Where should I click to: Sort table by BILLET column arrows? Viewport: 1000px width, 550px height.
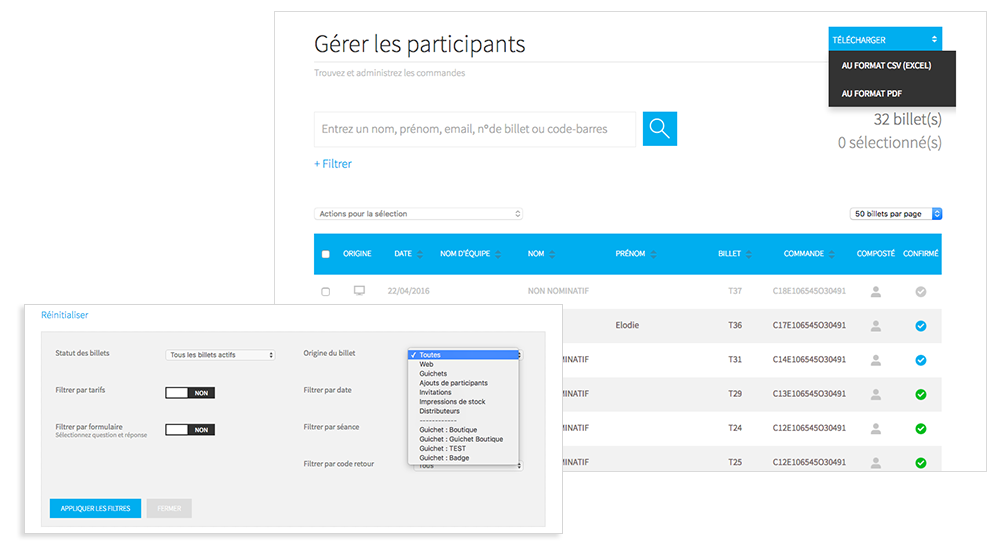[x=749, y=254]
